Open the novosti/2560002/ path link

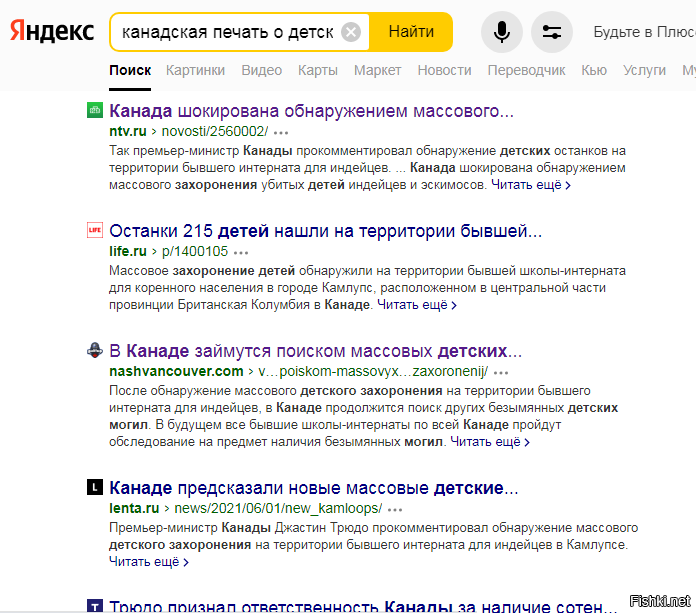[x=215, y=131]
